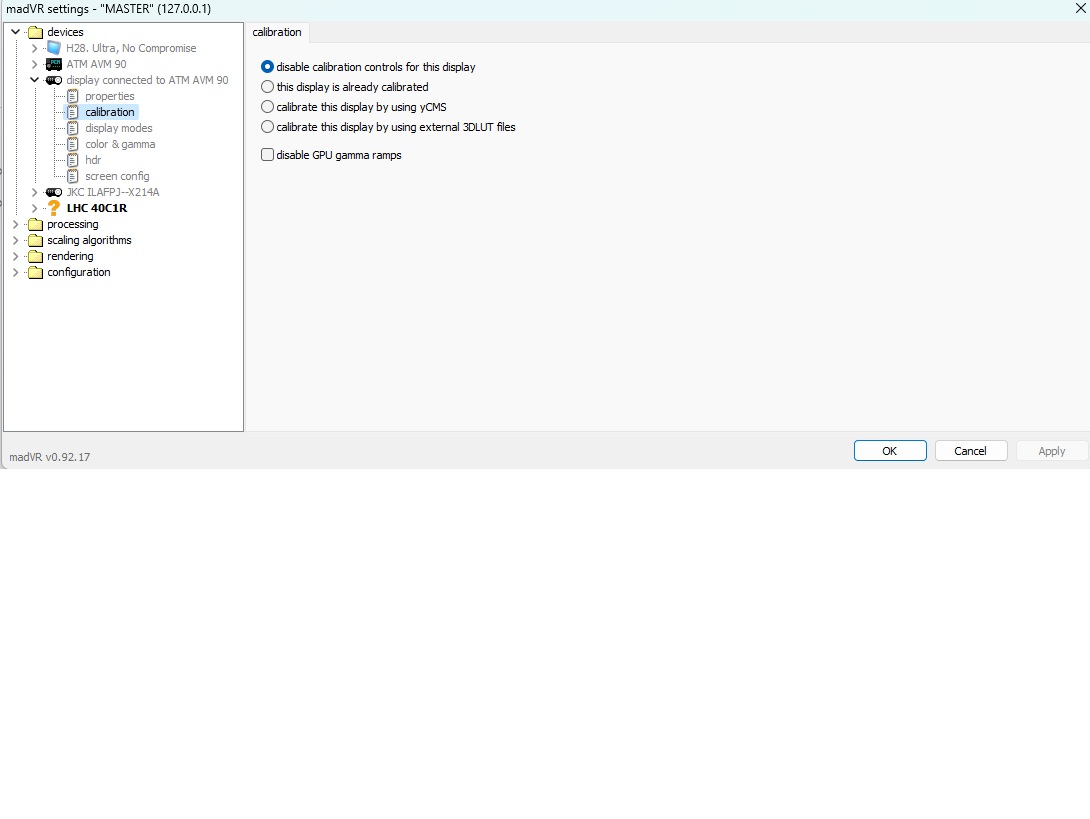Click the Cancel button
The image size is (1090, 819).
970,451
